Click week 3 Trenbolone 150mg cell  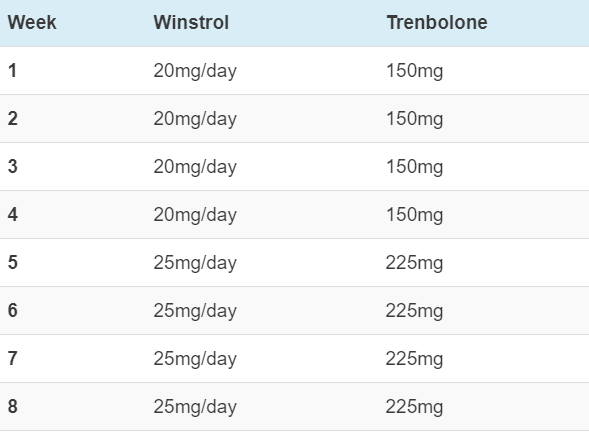[415, 167]
